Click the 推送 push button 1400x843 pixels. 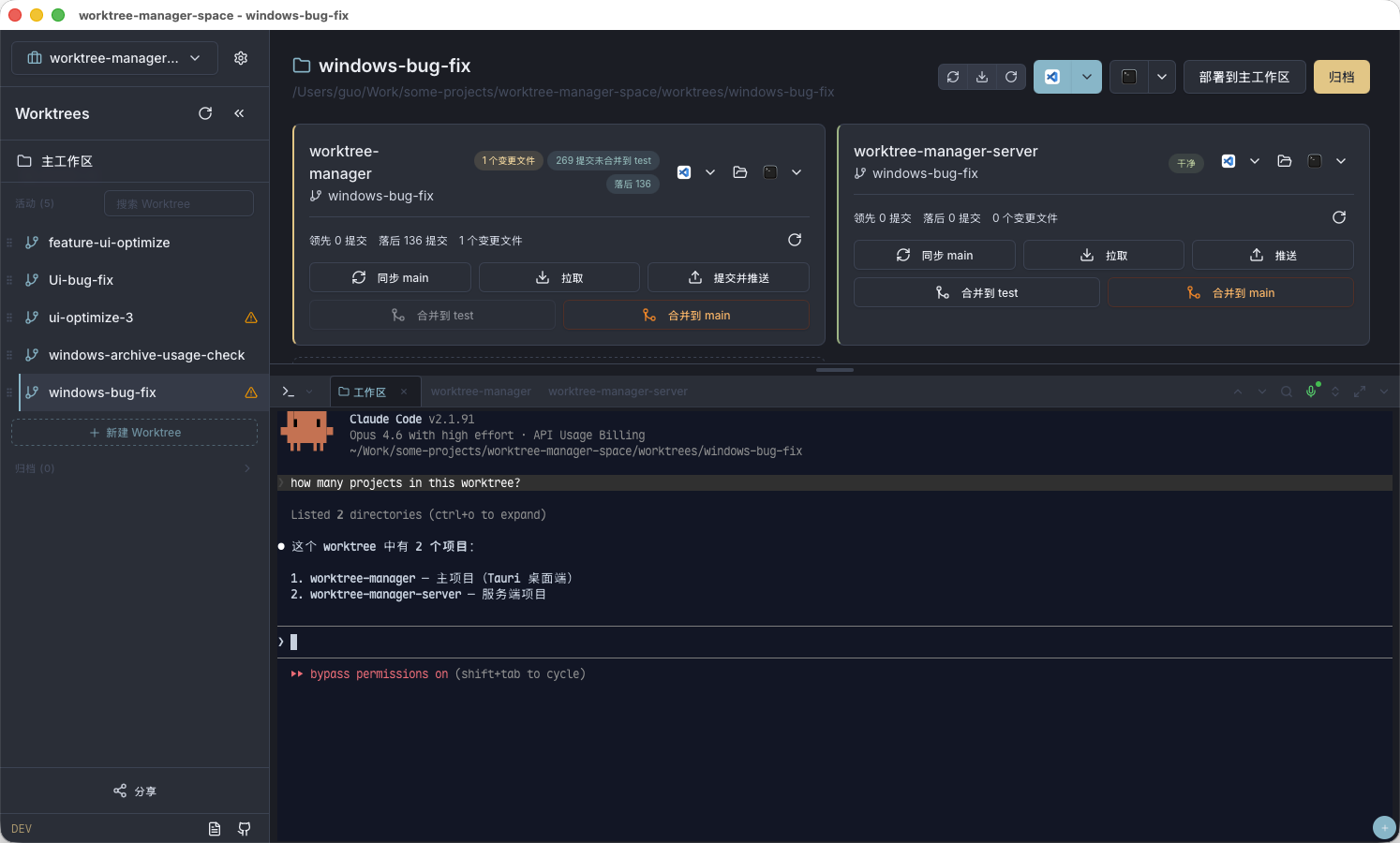(1273, 255)
